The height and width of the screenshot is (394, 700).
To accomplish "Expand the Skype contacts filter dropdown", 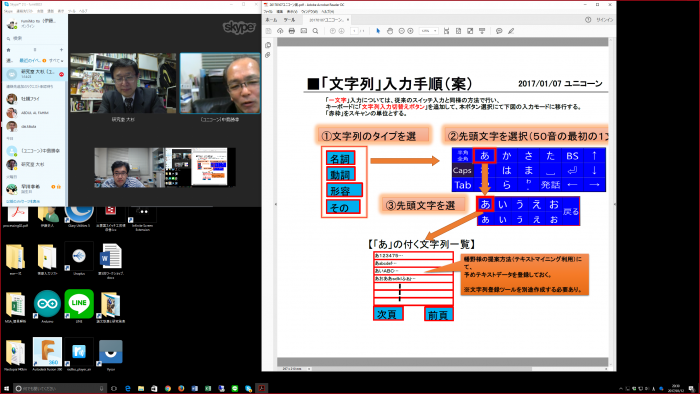I will click(56, 60).
